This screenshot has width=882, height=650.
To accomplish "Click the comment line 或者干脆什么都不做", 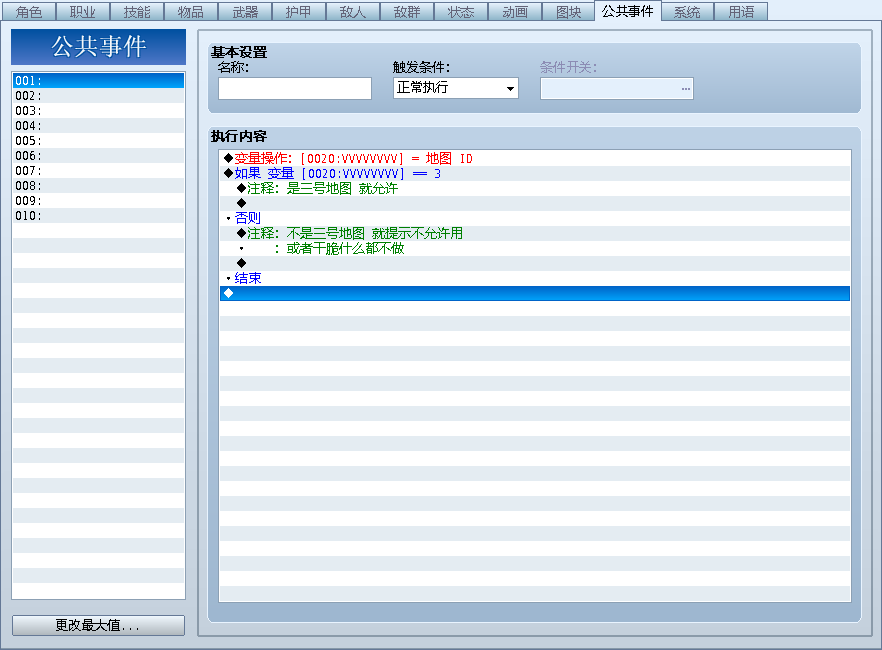I will pos(535,248).
